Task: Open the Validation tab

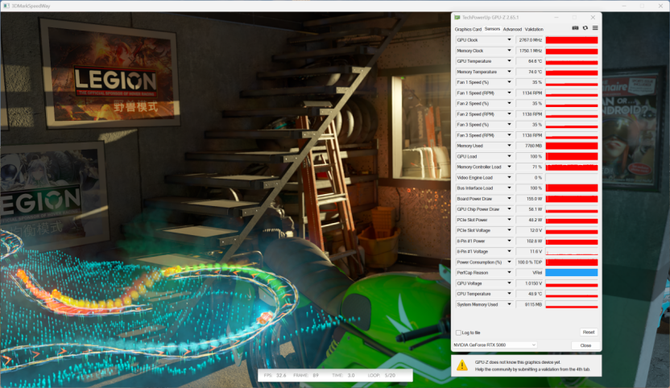Action: coord(534,29)
